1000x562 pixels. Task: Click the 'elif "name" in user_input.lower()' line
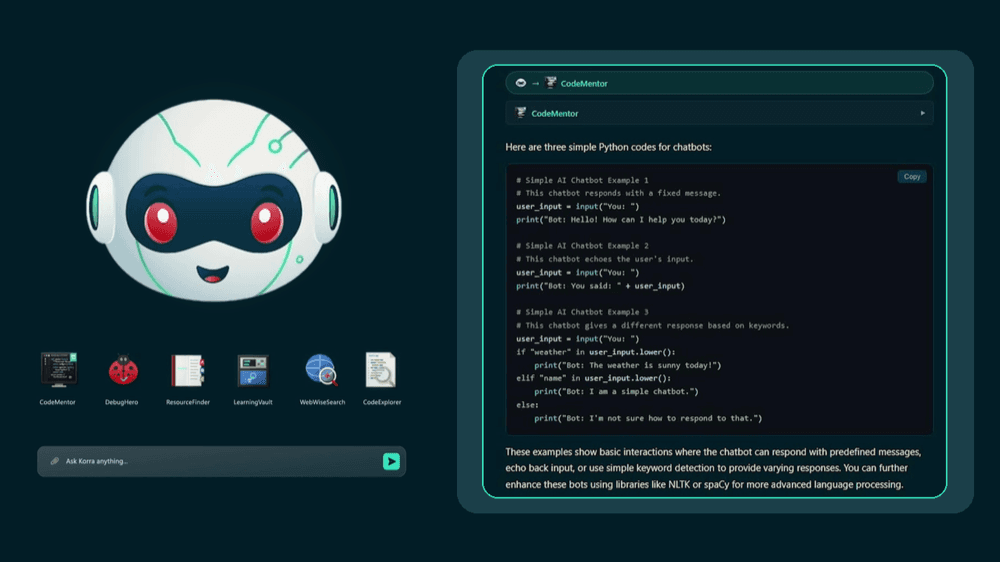coord(593,378)
